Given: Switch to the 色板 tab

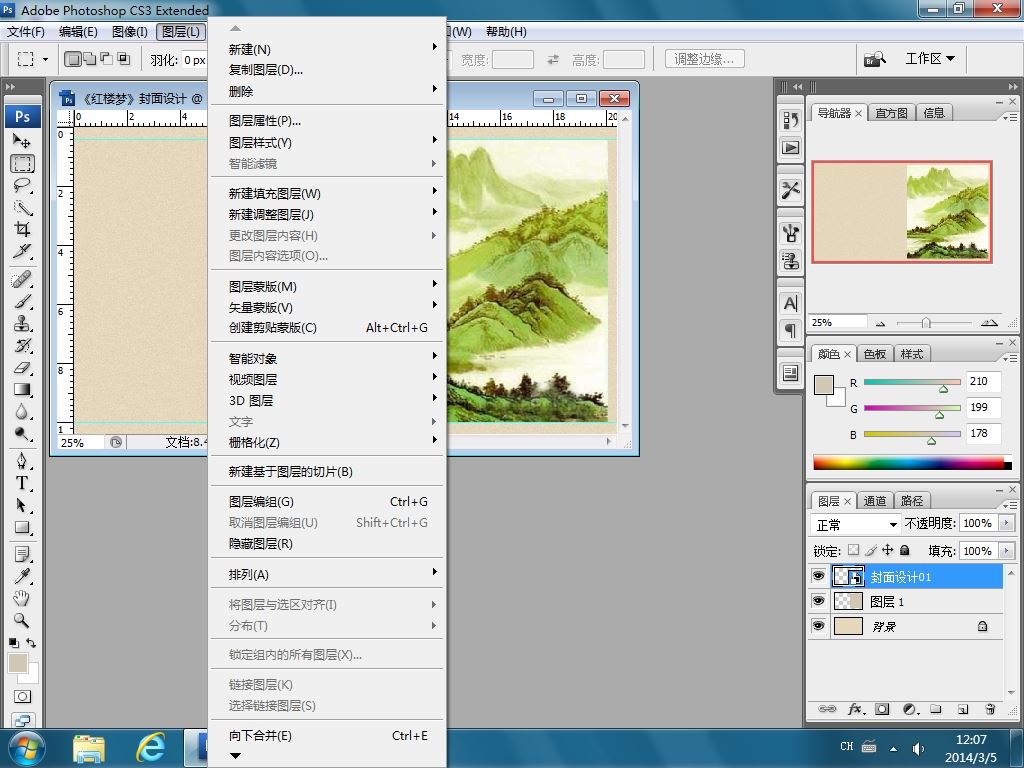Looking at the screenshot, I should point(874,354).
